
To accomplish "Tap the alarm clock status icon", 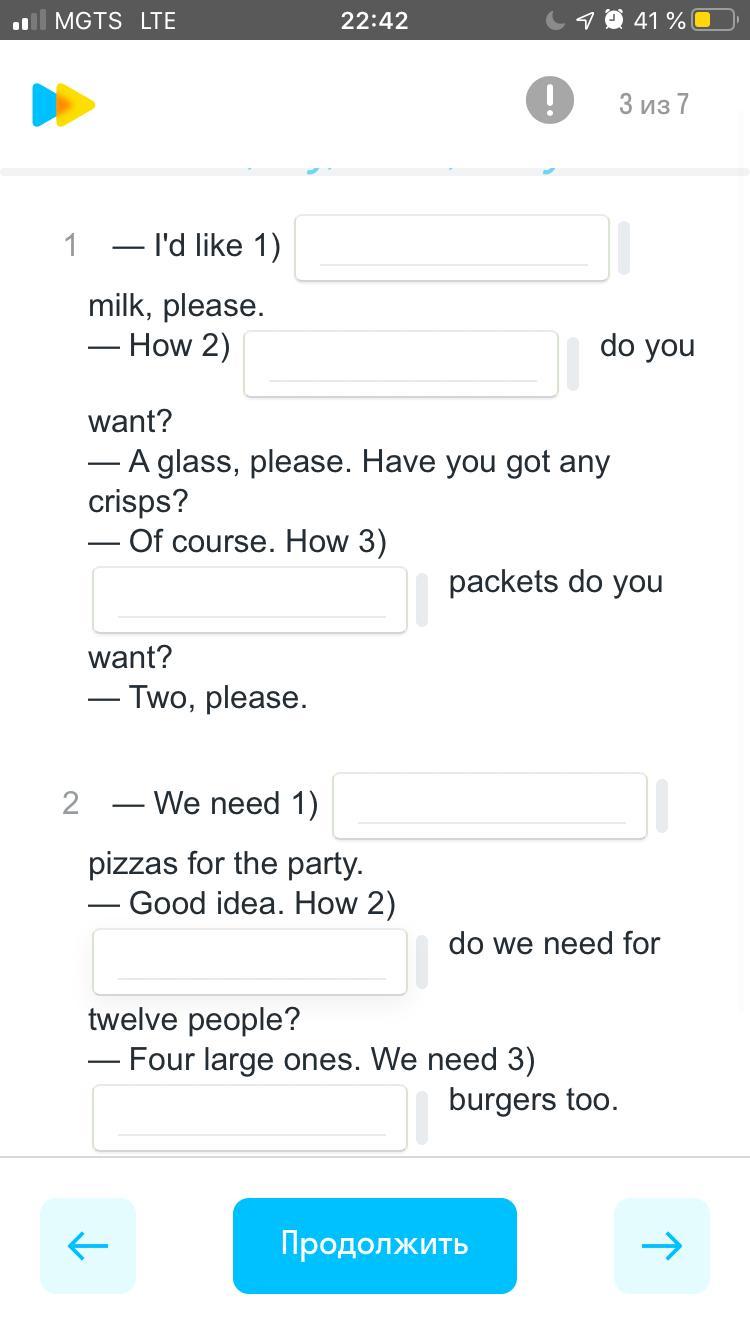I will (x=614, y=20).
